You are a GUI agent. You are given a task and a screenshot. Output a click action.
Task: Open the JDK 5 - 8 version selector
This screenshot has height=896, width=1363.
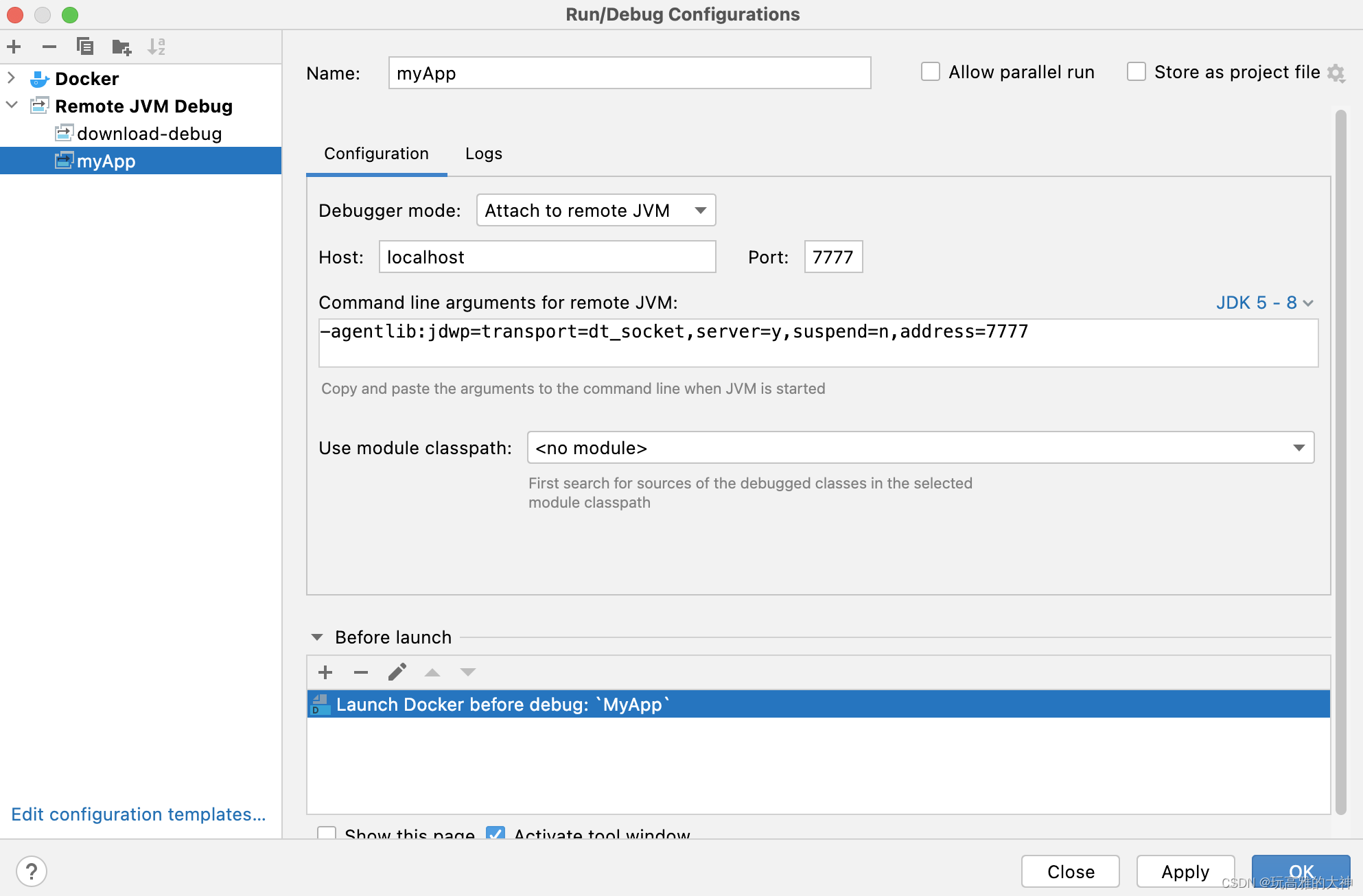pyautogui.click(x=1265, y=303)
